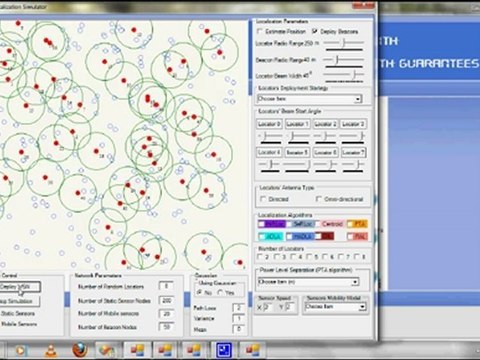Click the Locator 2 button
The image size is (480, 360).
click(325, 124)
